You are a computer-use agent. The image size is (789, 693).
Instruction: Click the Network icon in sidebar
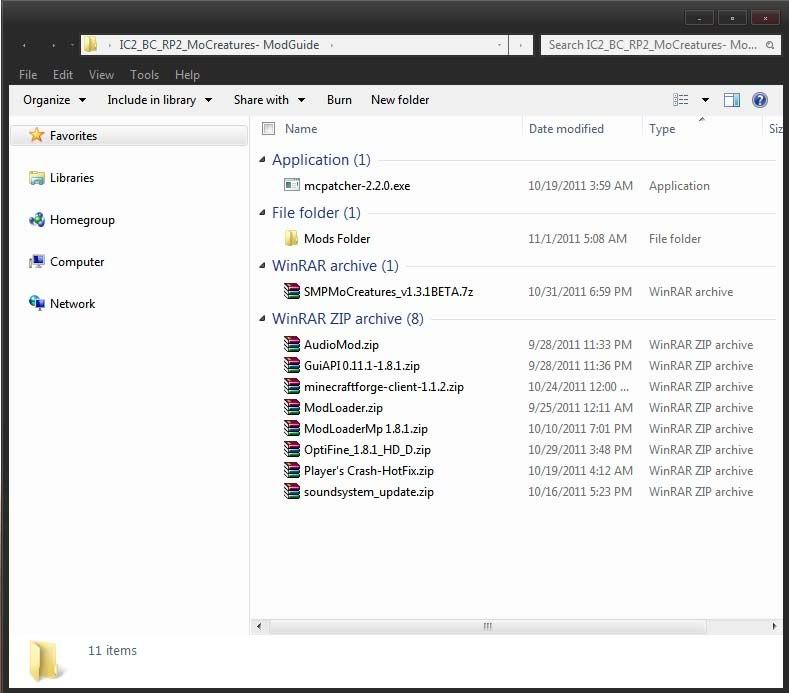[x=36, y=303]
